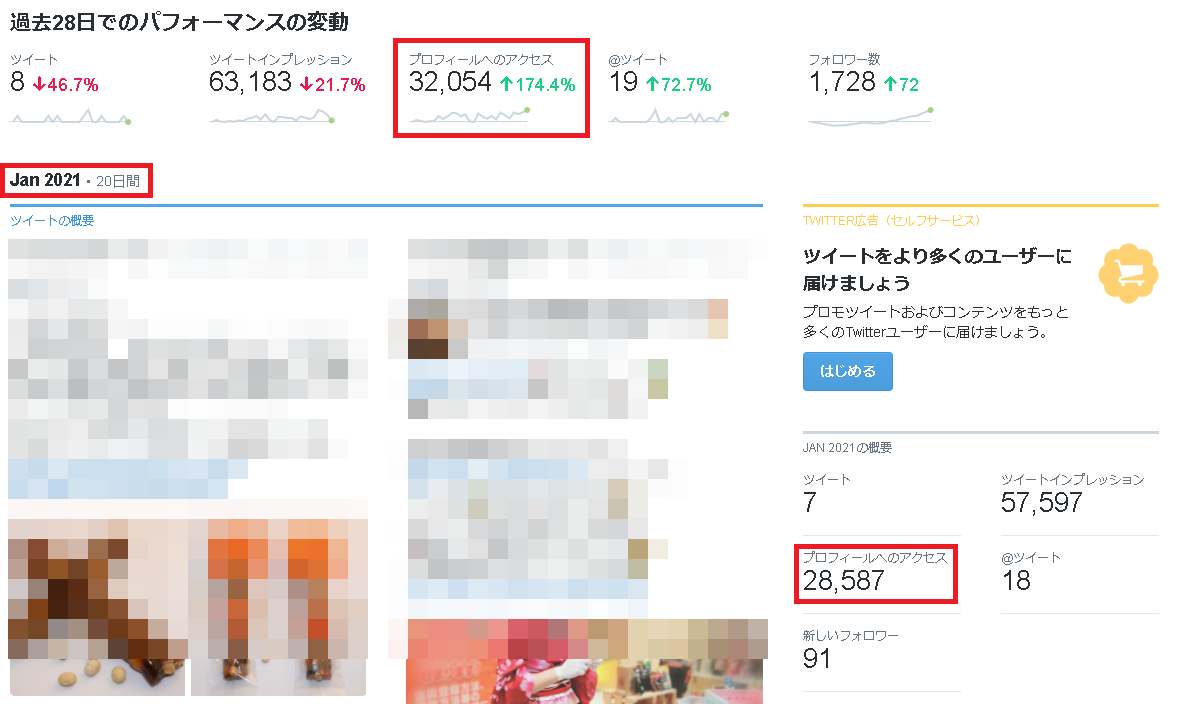Open the ツイートの概要 link
The height and width of the screenshot is (704, 1188).
(52, 221)
